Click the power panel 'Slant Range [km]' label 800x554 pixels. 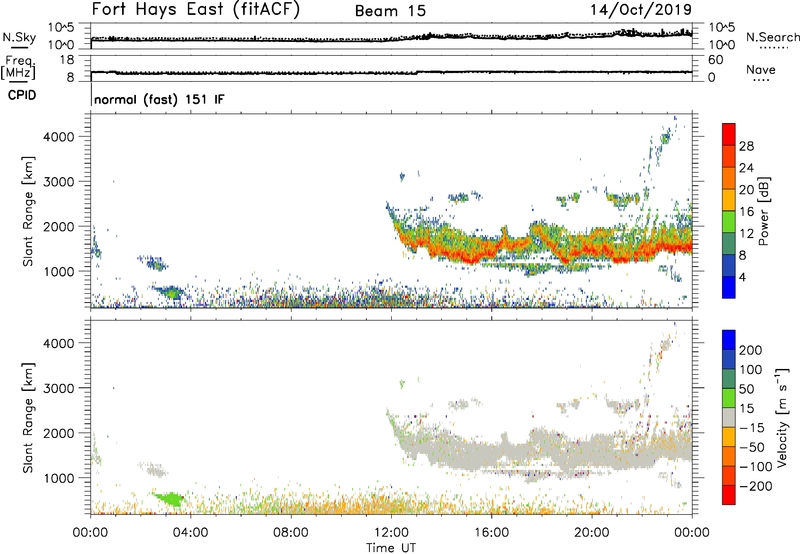[28, 211]
